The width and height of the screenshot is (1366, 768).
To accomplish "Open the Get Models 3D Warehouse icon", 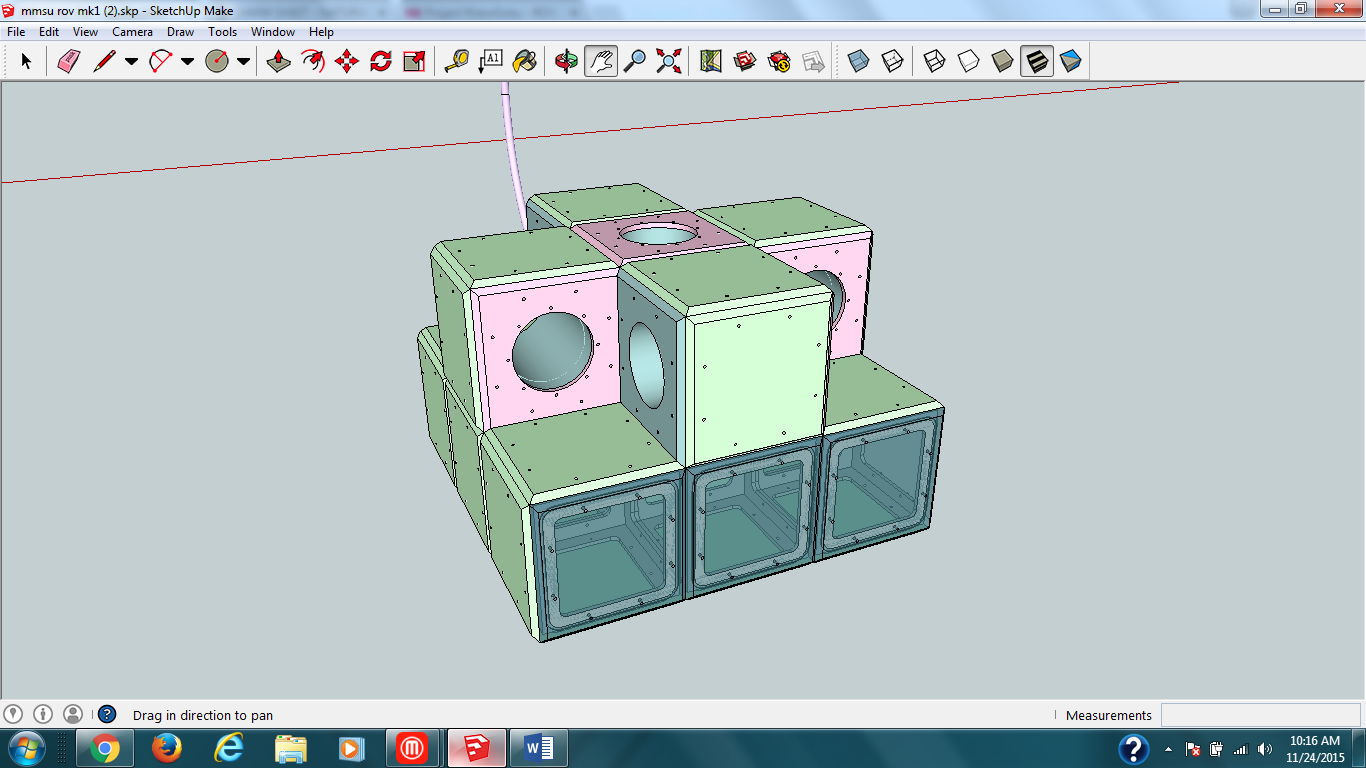I will [x=745, y=62].
